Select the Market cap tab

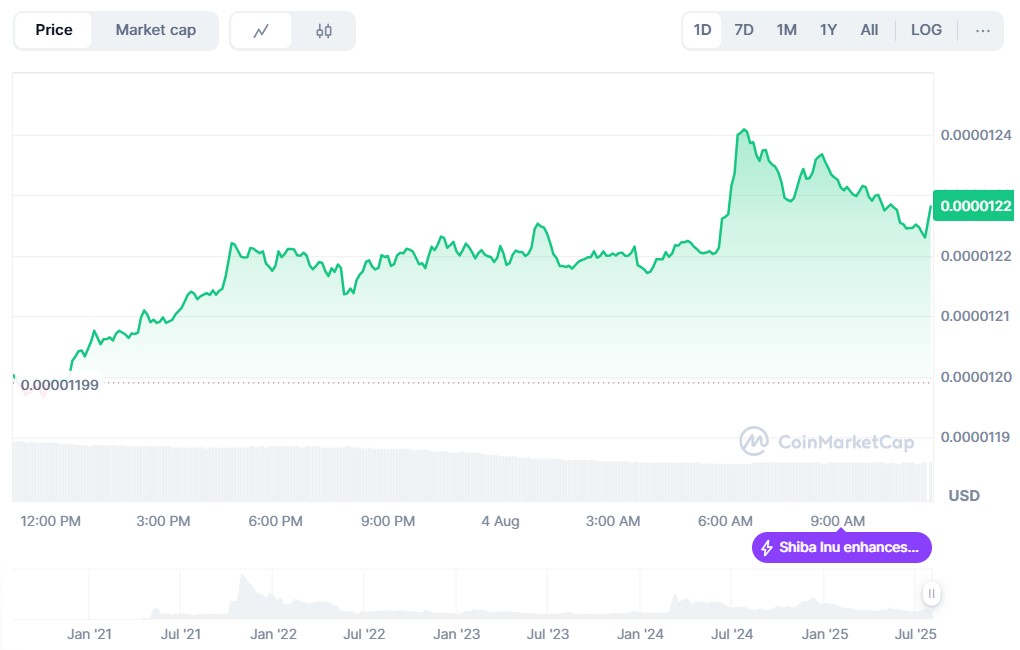155,30
